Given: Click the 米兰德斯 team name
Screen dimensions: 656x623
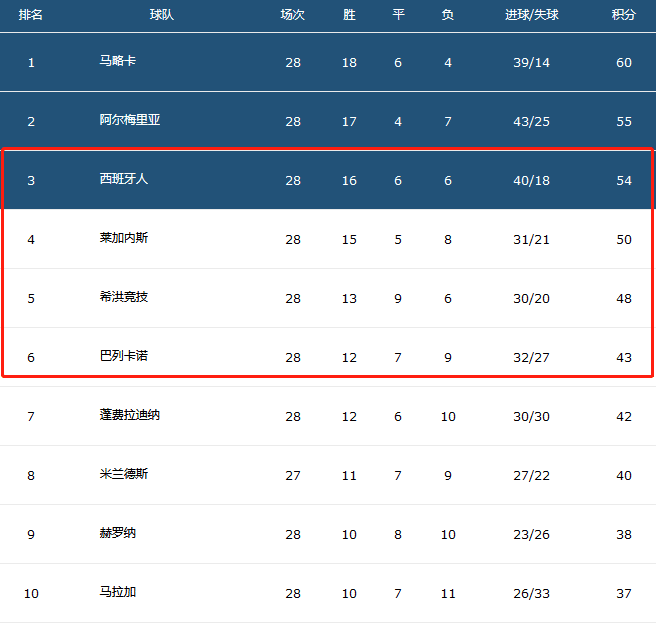Looking at the screenshot, I should pos(124,474).
